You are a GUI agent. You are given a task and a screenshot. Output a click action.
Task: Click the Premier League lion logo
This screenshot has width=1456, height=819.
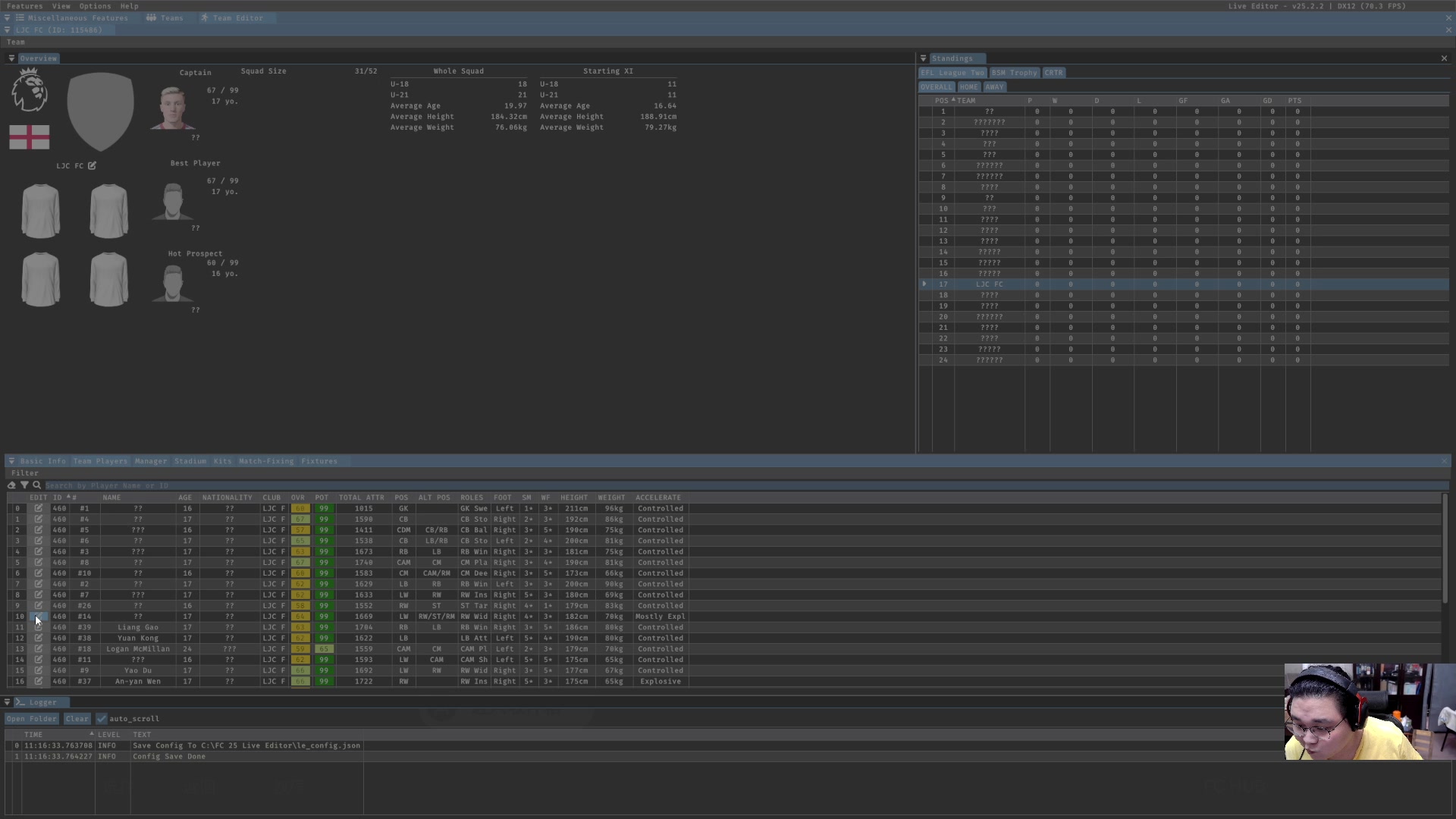coord(30,90)
